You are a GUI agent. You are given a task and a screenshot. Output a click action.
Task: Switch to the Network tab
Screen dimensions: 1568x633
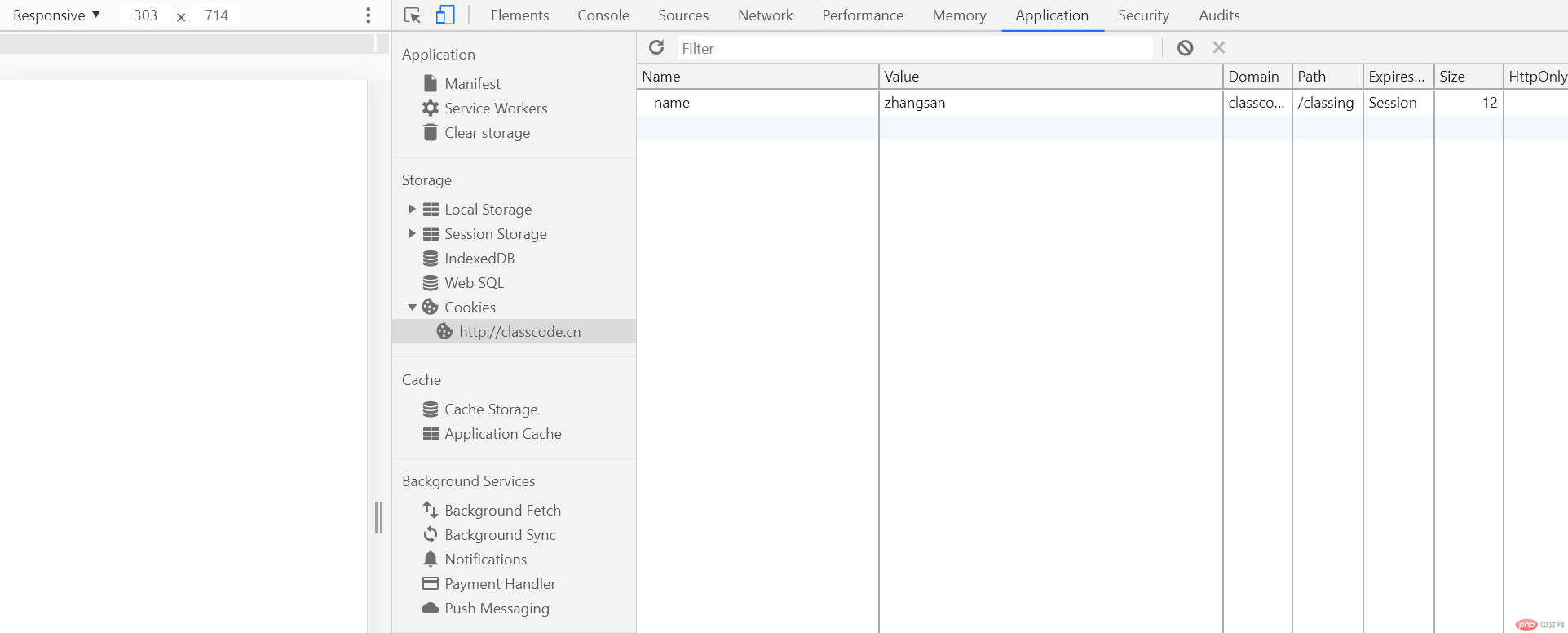coord(765,15)
